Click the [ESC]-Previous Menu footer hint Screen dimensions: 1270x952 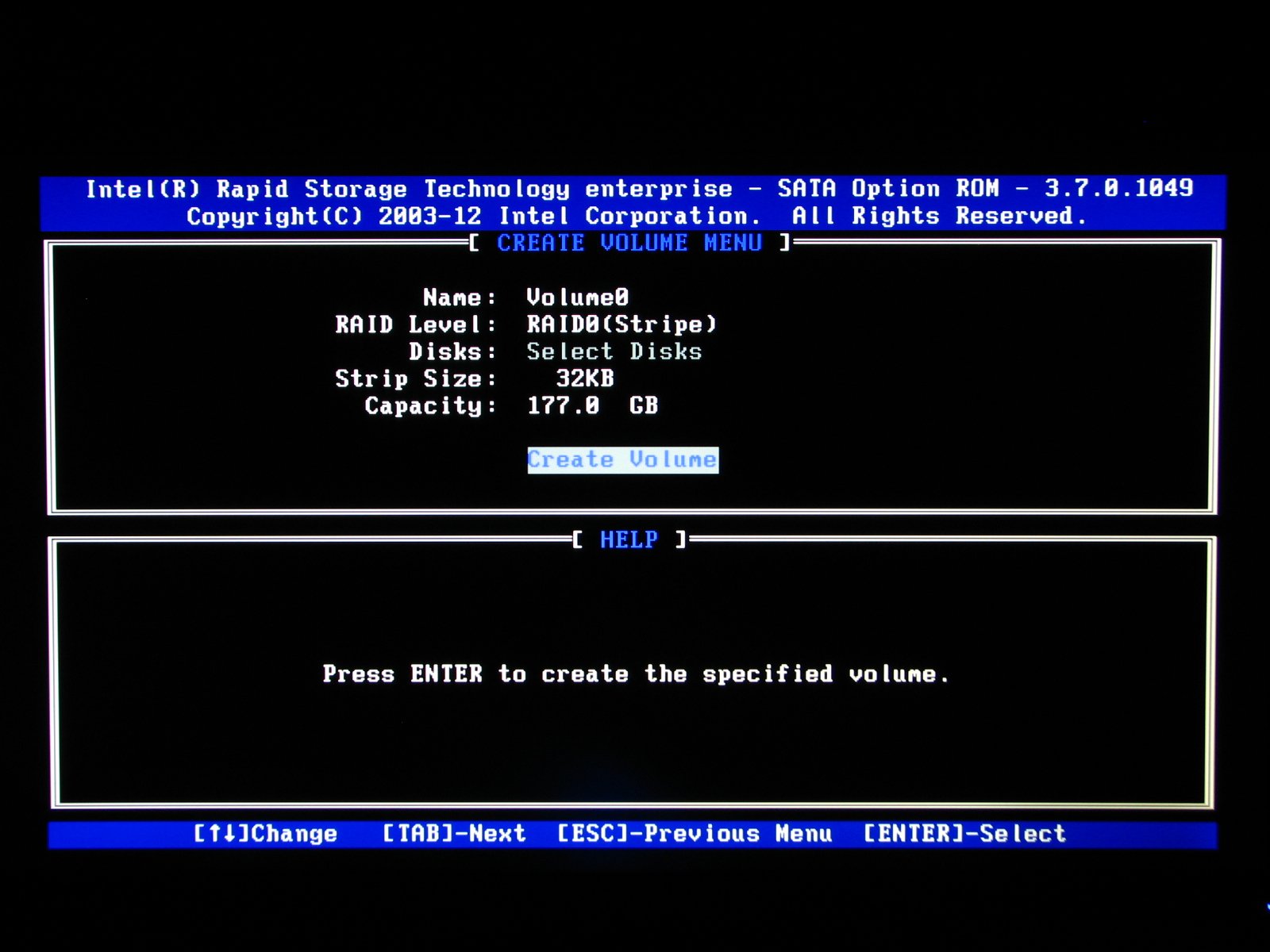tap(695, 834)
